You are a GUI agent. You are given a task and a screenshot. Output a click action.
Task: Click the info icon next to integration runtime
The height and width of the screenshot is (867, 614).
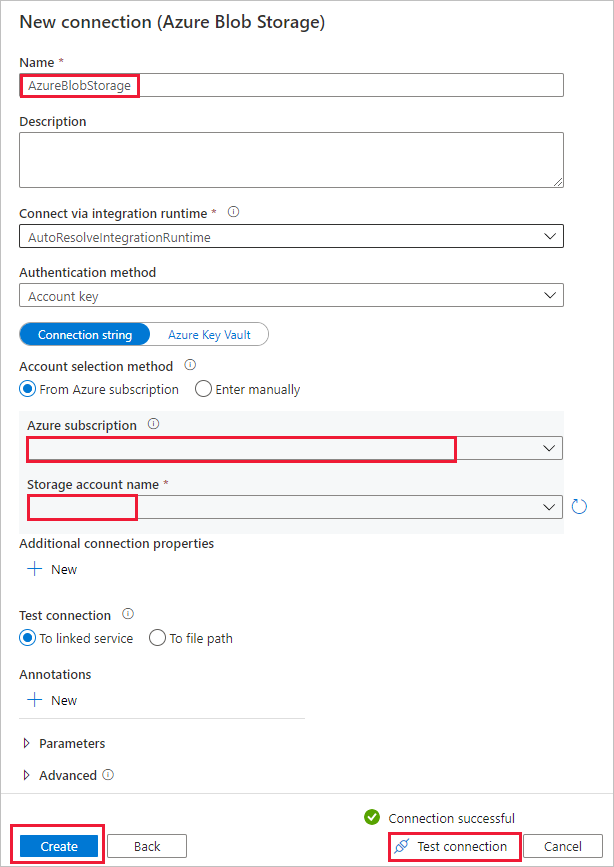233,212
